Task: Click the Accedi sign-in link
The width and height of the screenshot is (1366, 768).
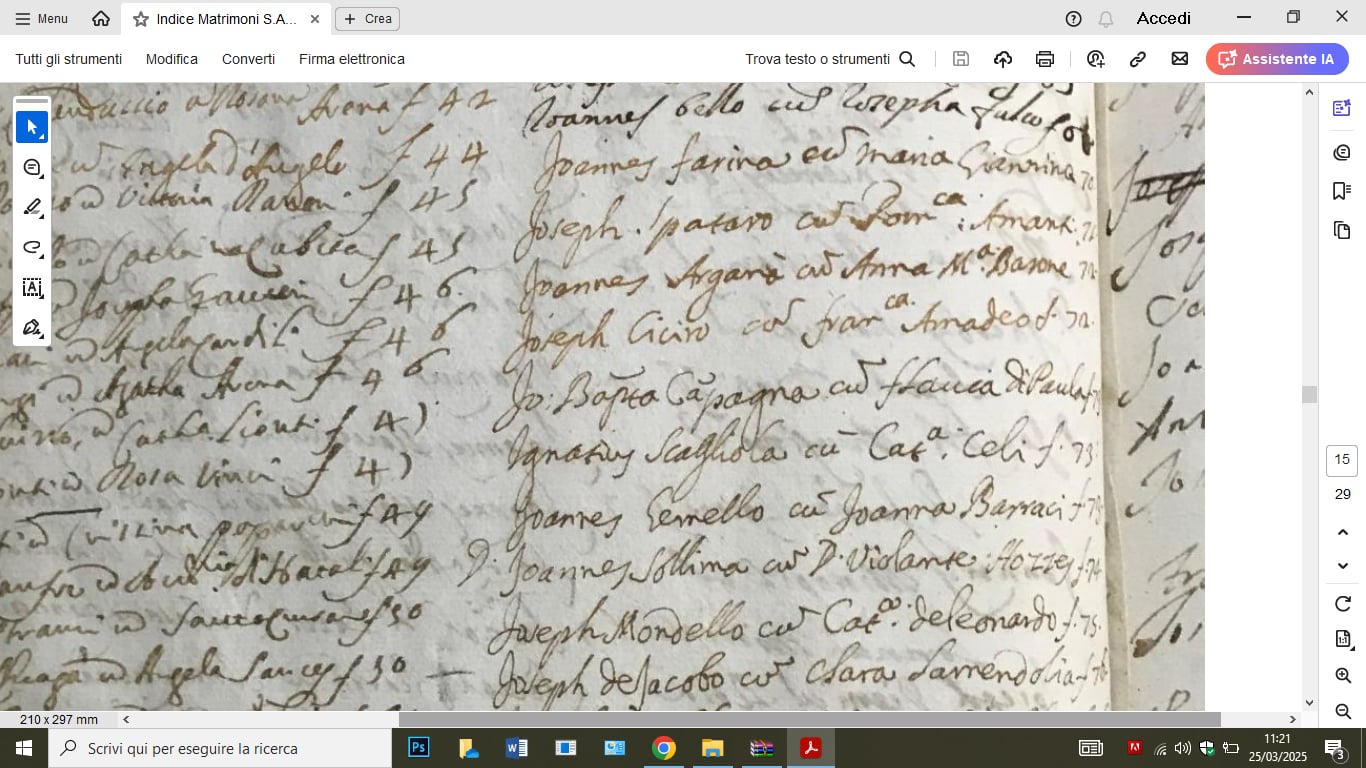Action: click(x=1163, y=18)
